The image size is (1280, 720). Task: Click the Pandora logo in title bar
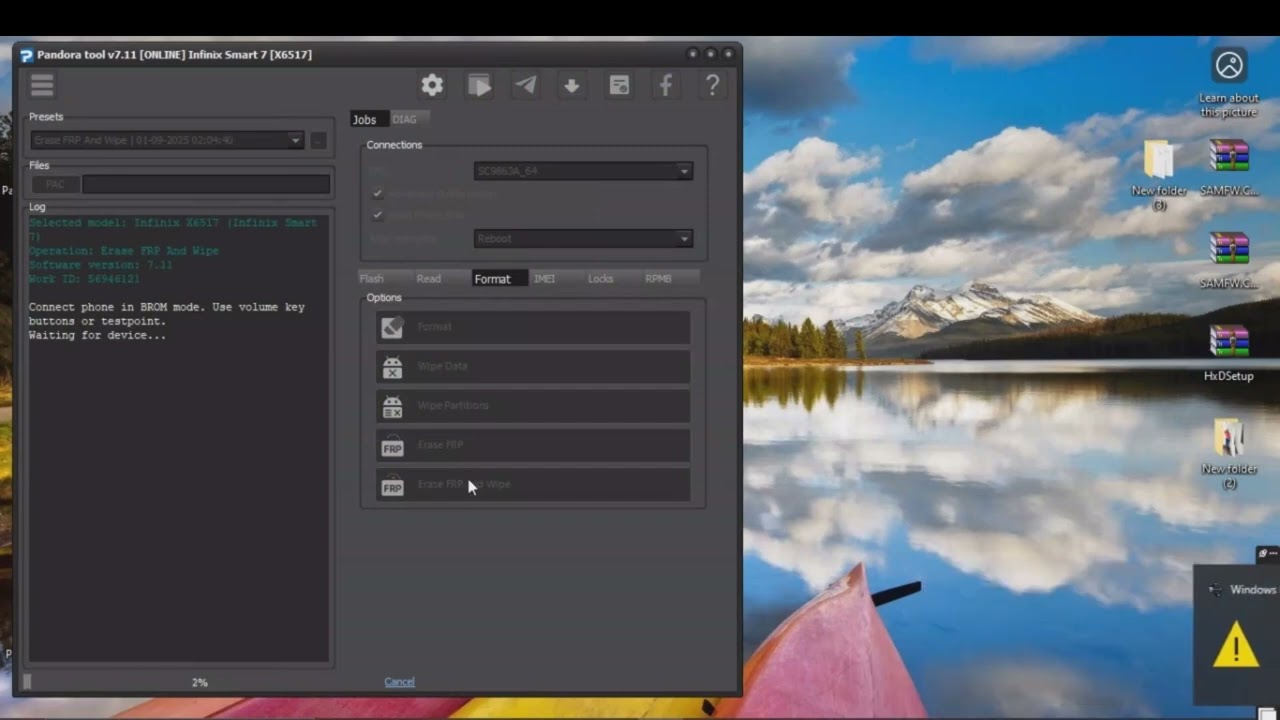point(26,55)
